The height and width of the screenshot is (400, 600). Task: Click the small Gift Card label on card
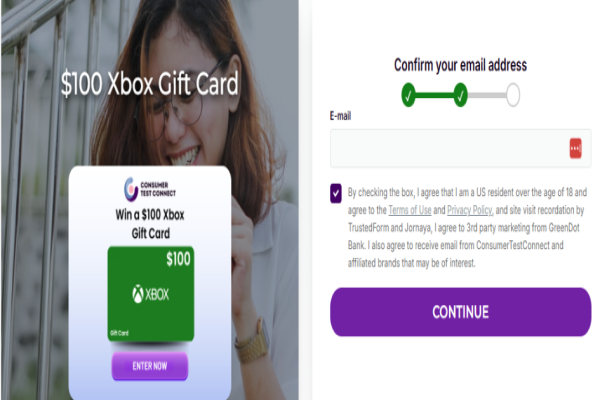119,333
